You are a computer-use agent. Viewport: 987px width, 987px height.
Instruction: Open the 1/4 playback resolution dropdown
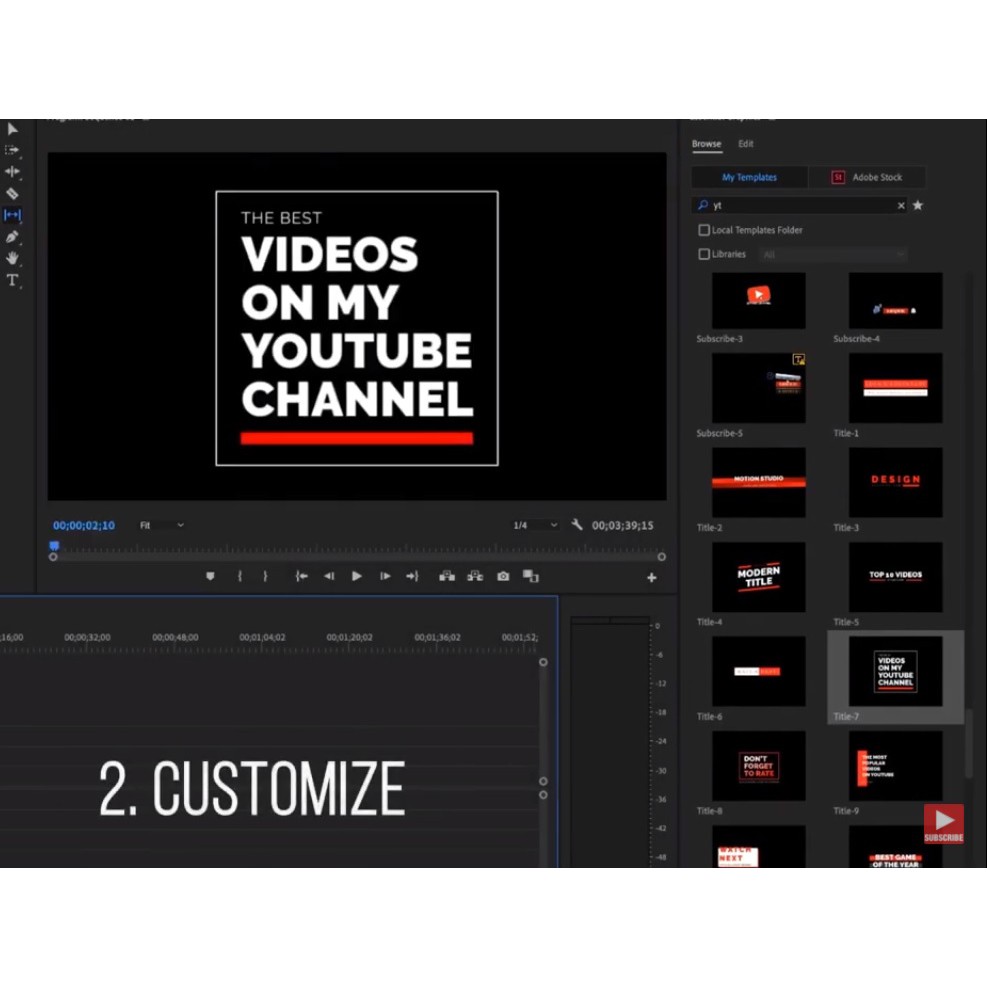[x=535, y=525]
